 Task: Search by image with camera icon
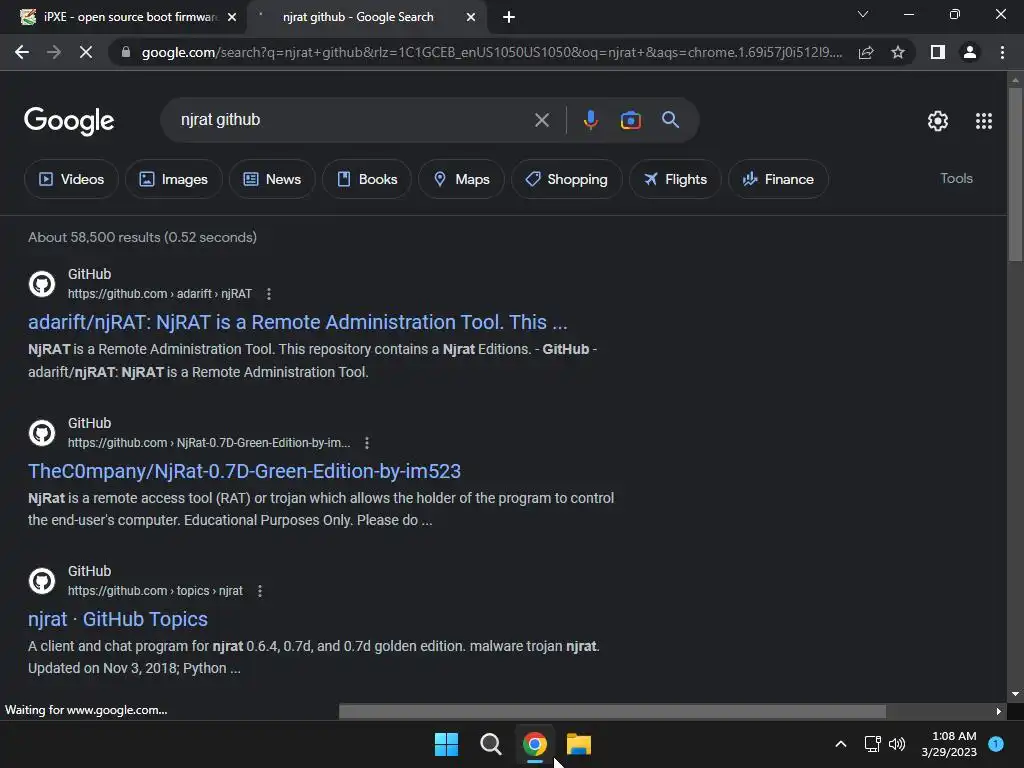coord(630,120)
